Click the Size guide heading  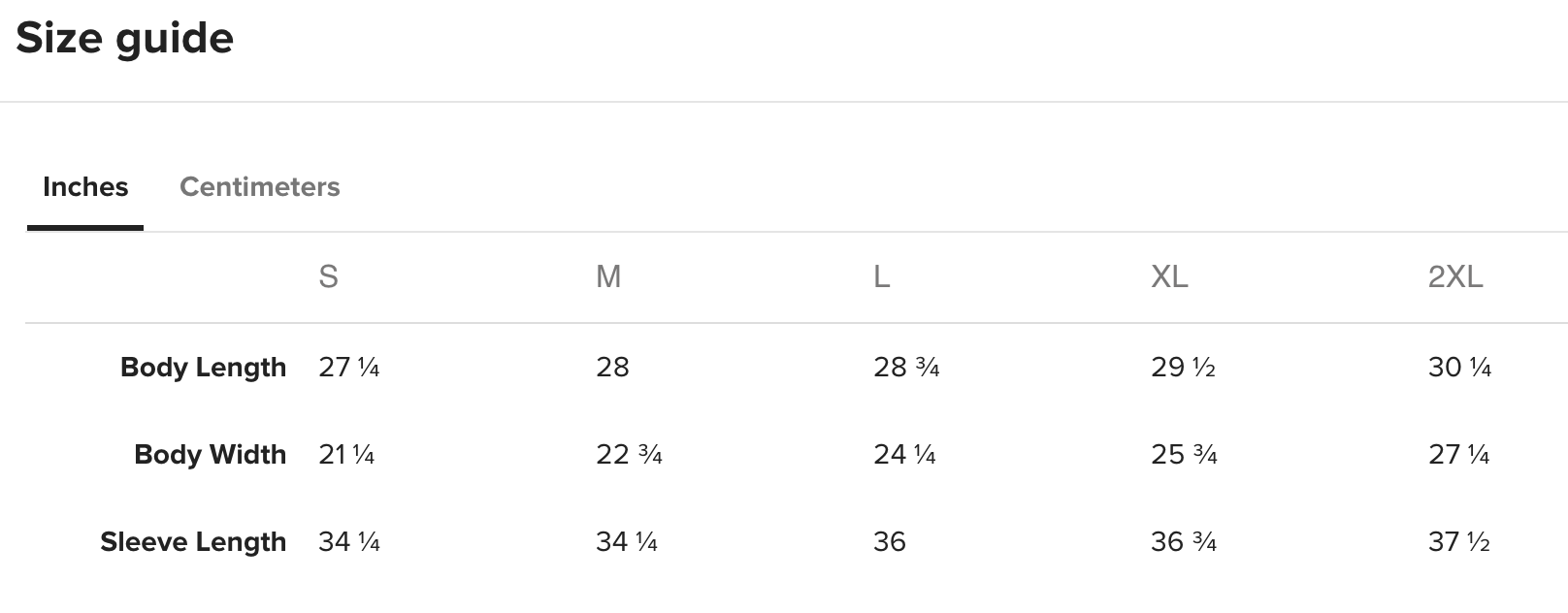(x=125, y=39)
